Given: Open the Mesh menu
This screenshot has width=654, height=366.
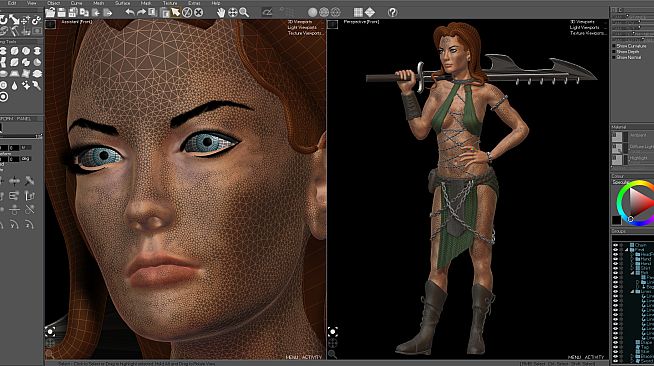Looking at the screenshot, I should point(98,3).
